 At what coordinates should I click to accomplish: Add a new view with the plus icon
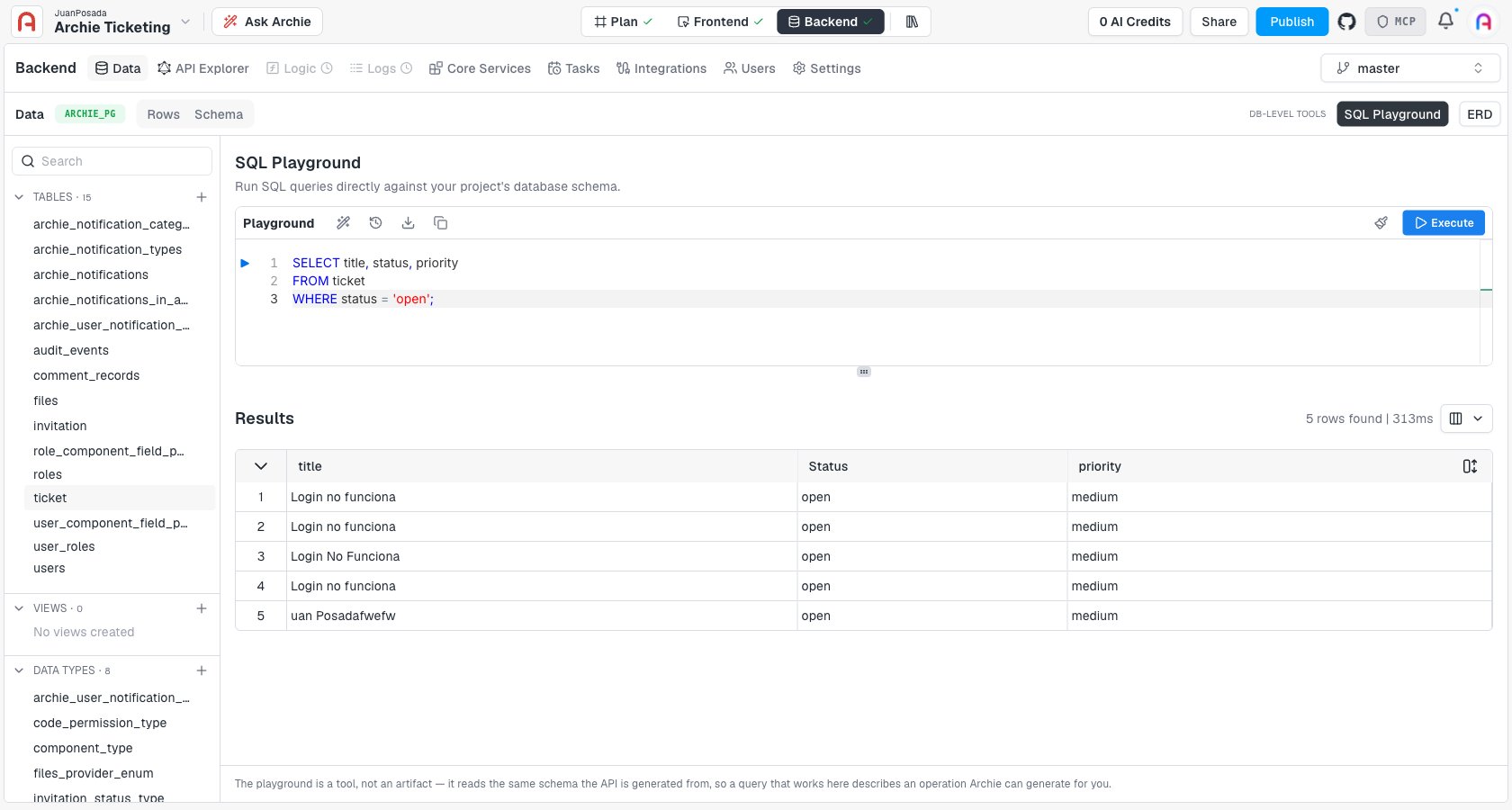202,608
